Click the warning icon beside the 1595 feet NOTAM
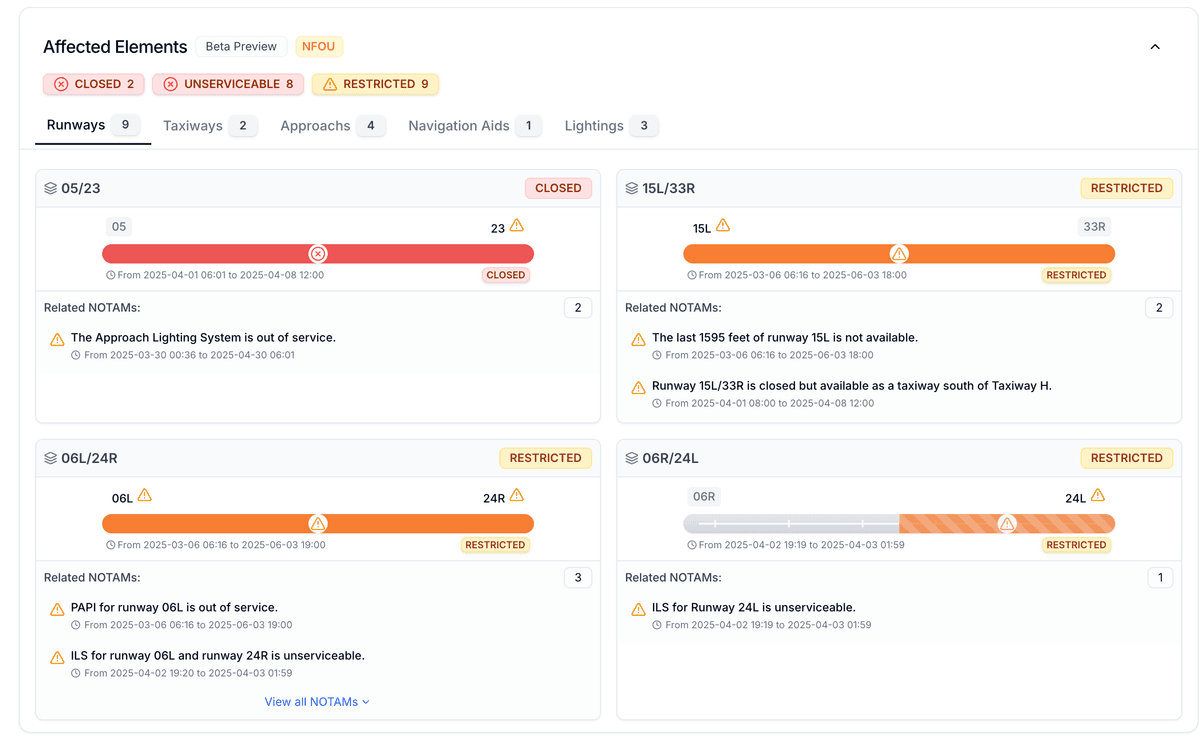Viewport: 1200px width, 737px height. (639, 340)
